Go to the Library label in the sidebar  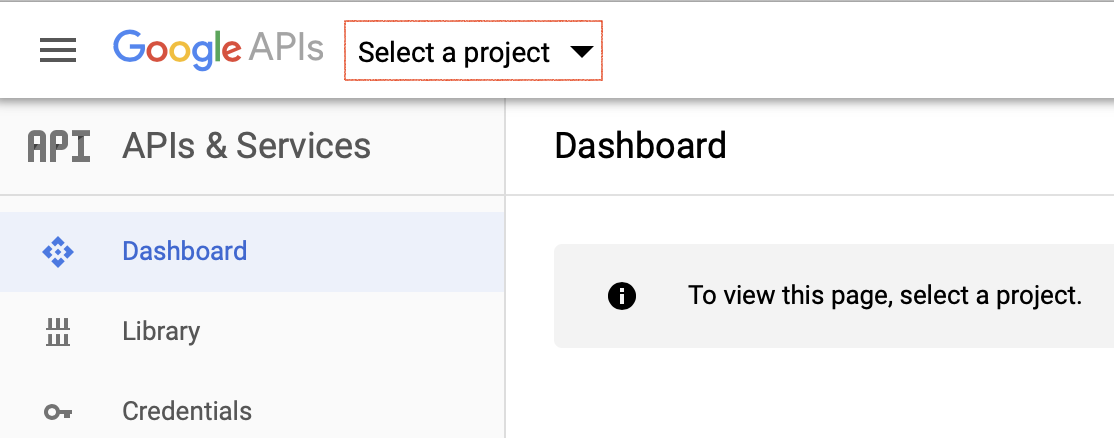pyautogui.click(x=161, y=331)
